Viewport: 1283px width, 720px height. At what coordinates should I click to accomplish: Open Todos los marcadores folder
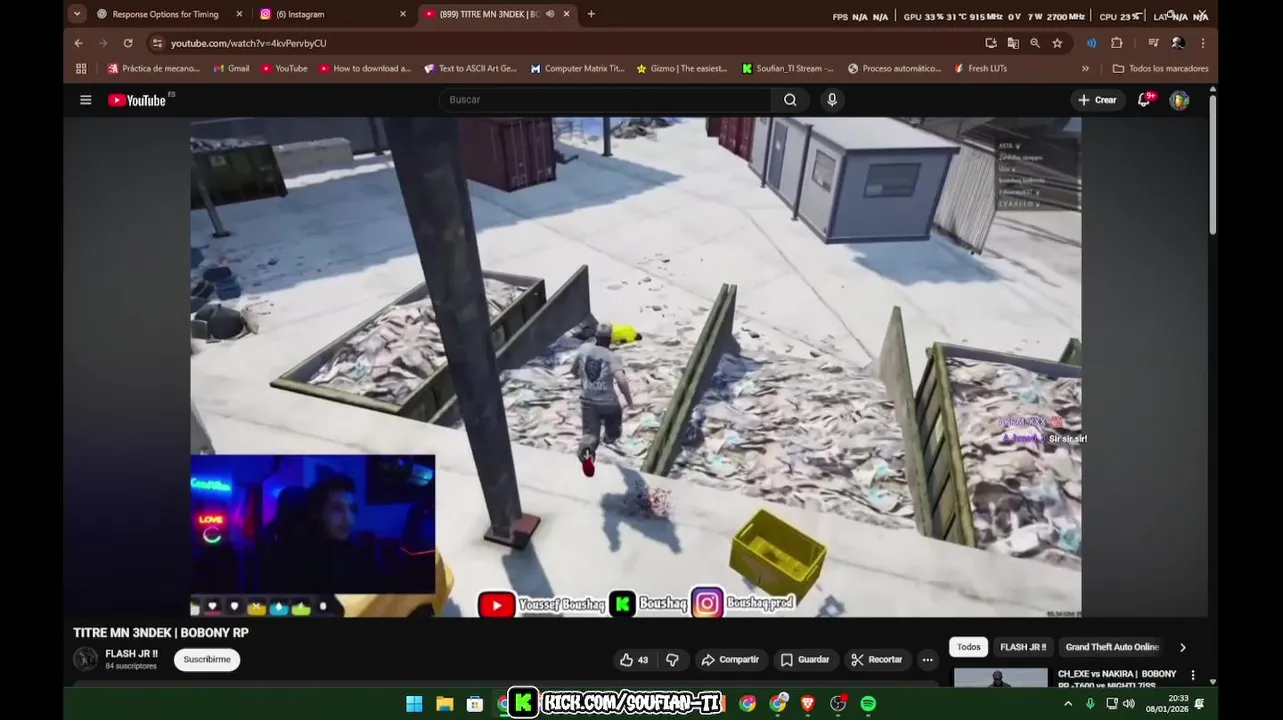click(x=1160, y=69)
